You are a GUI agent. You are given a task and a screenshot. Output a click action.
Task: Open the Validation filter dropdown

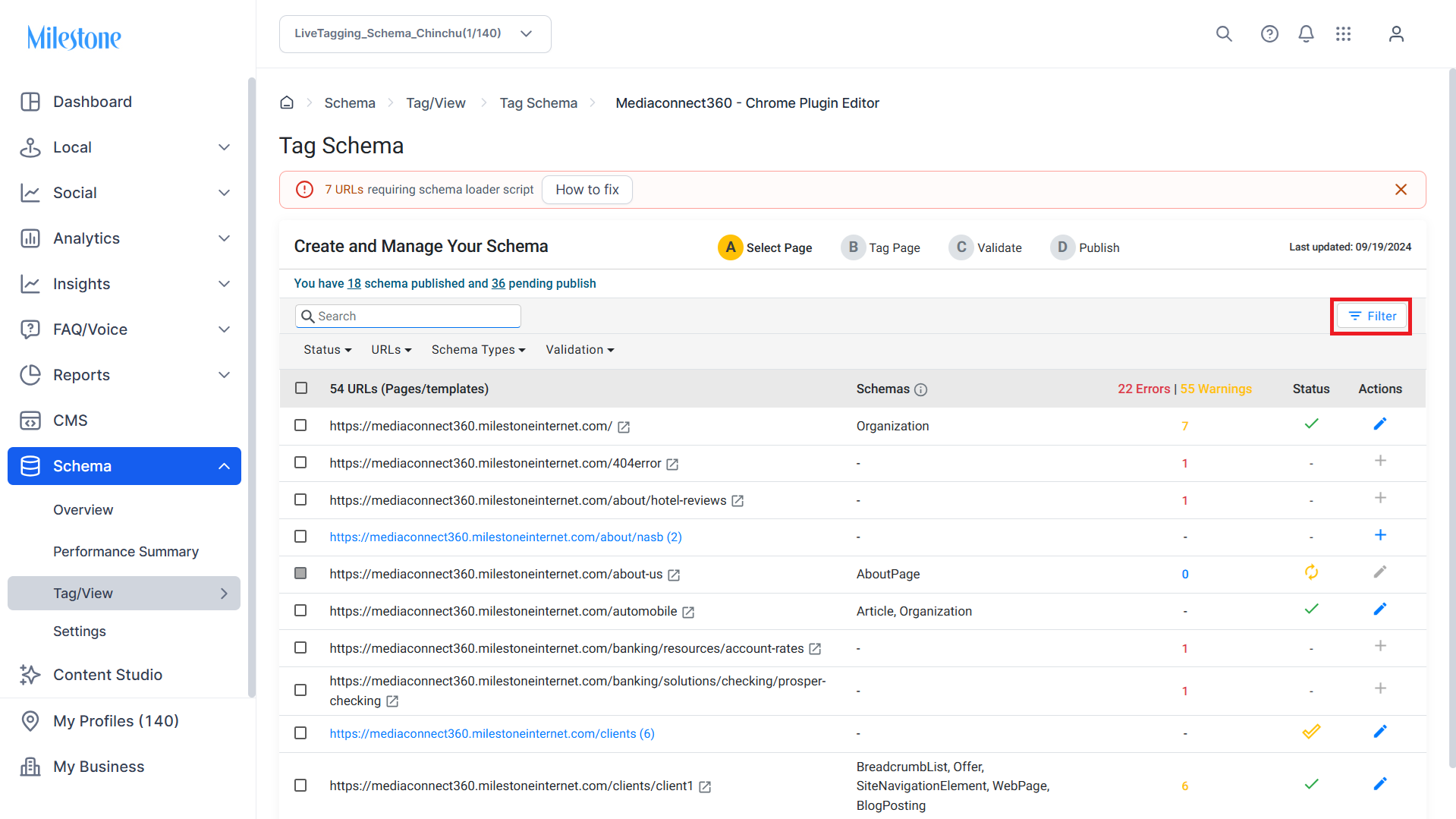(580, 350)
